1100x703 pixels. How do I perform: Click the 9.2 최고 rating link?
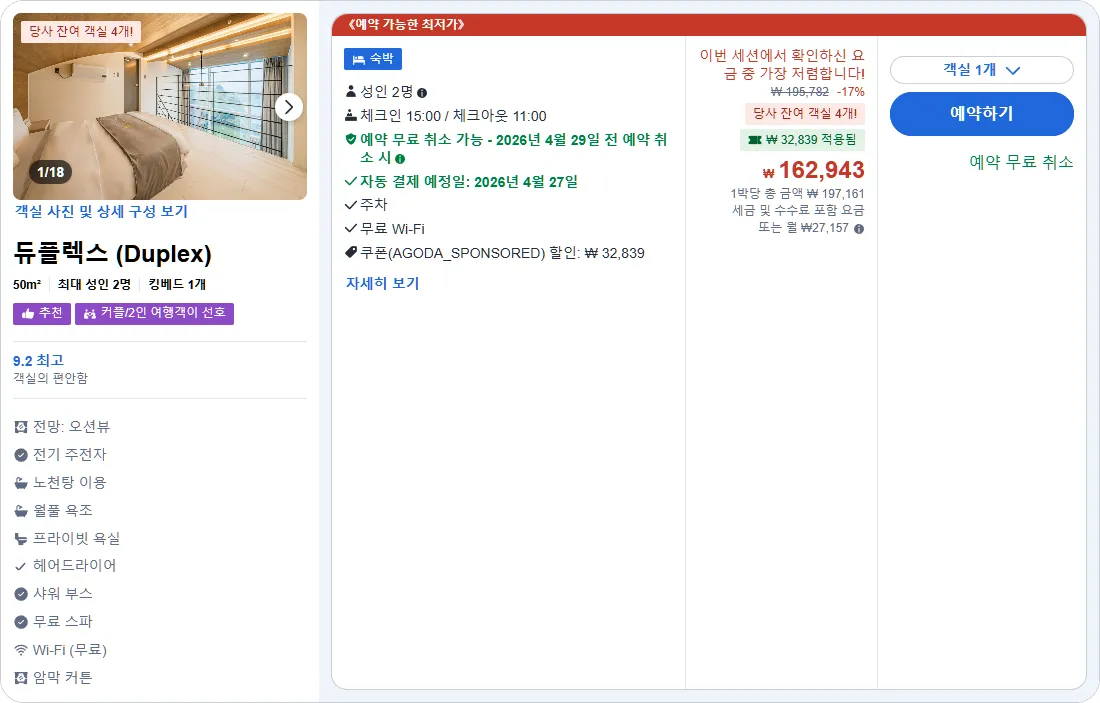(x=39, y=361)
